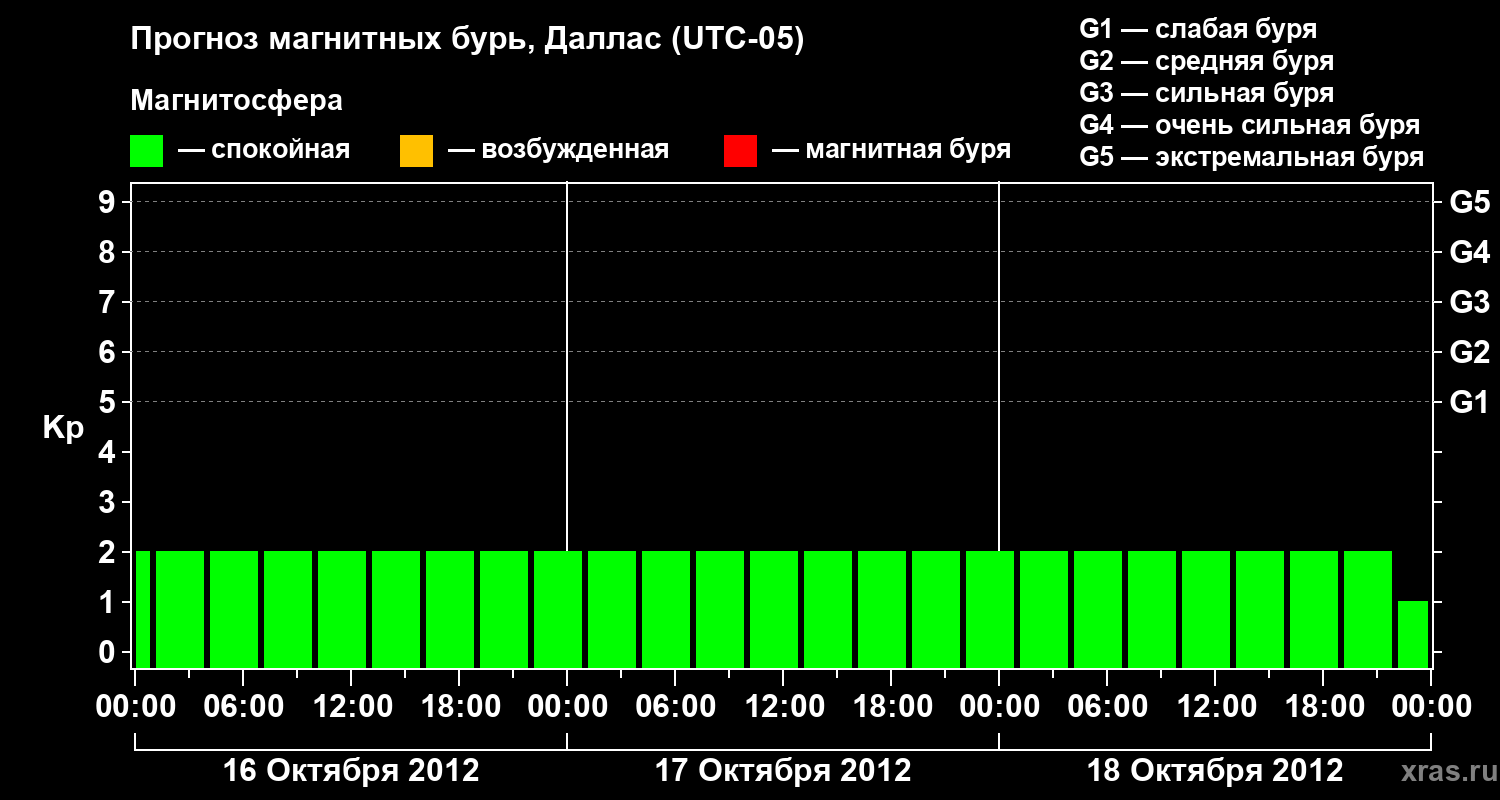Click the 'Kp' axis title
1500x800 pixels.
63,428
